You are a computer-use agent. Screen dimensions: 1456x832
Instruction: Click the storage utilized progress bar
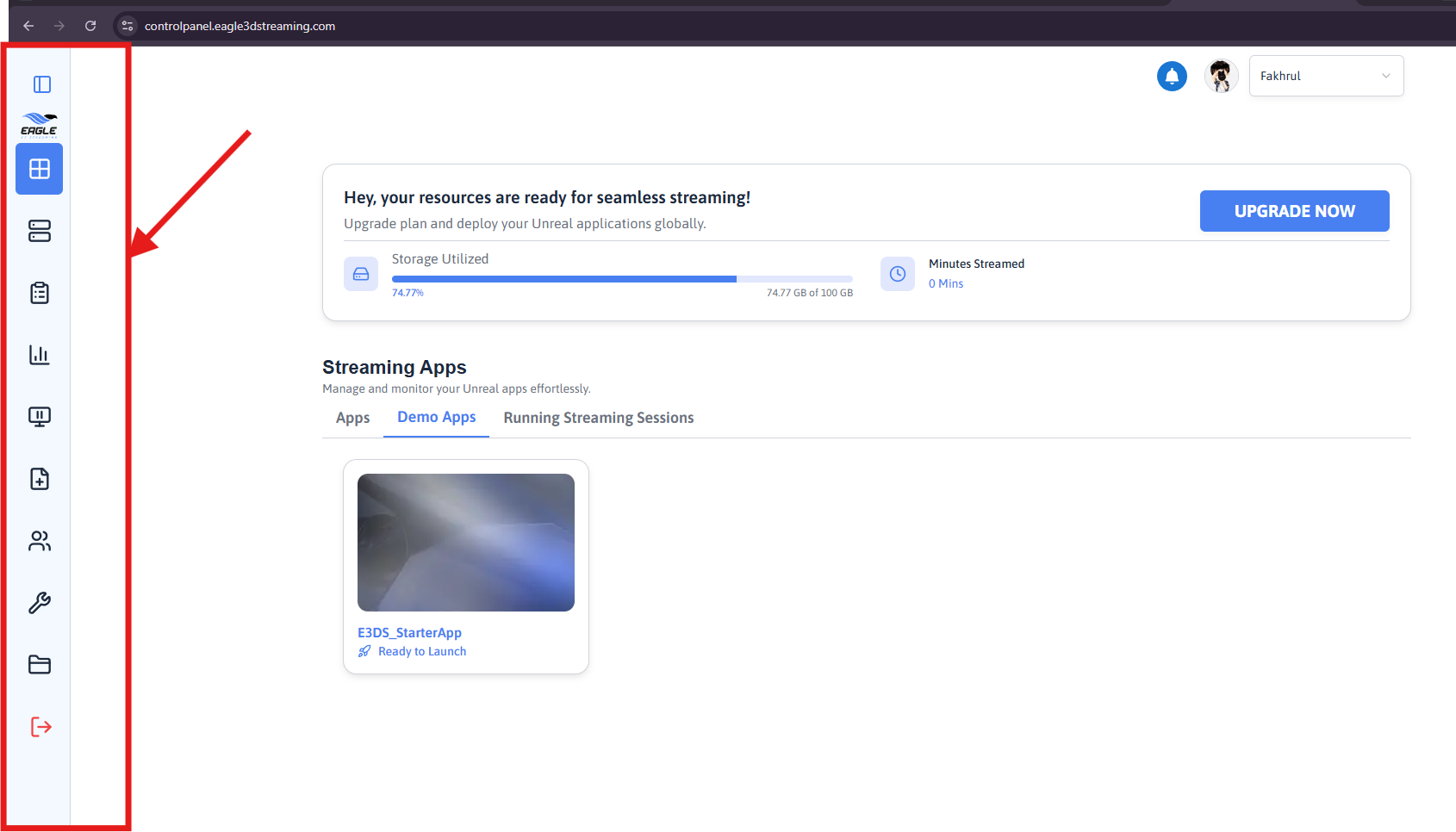tap(622, 279)
